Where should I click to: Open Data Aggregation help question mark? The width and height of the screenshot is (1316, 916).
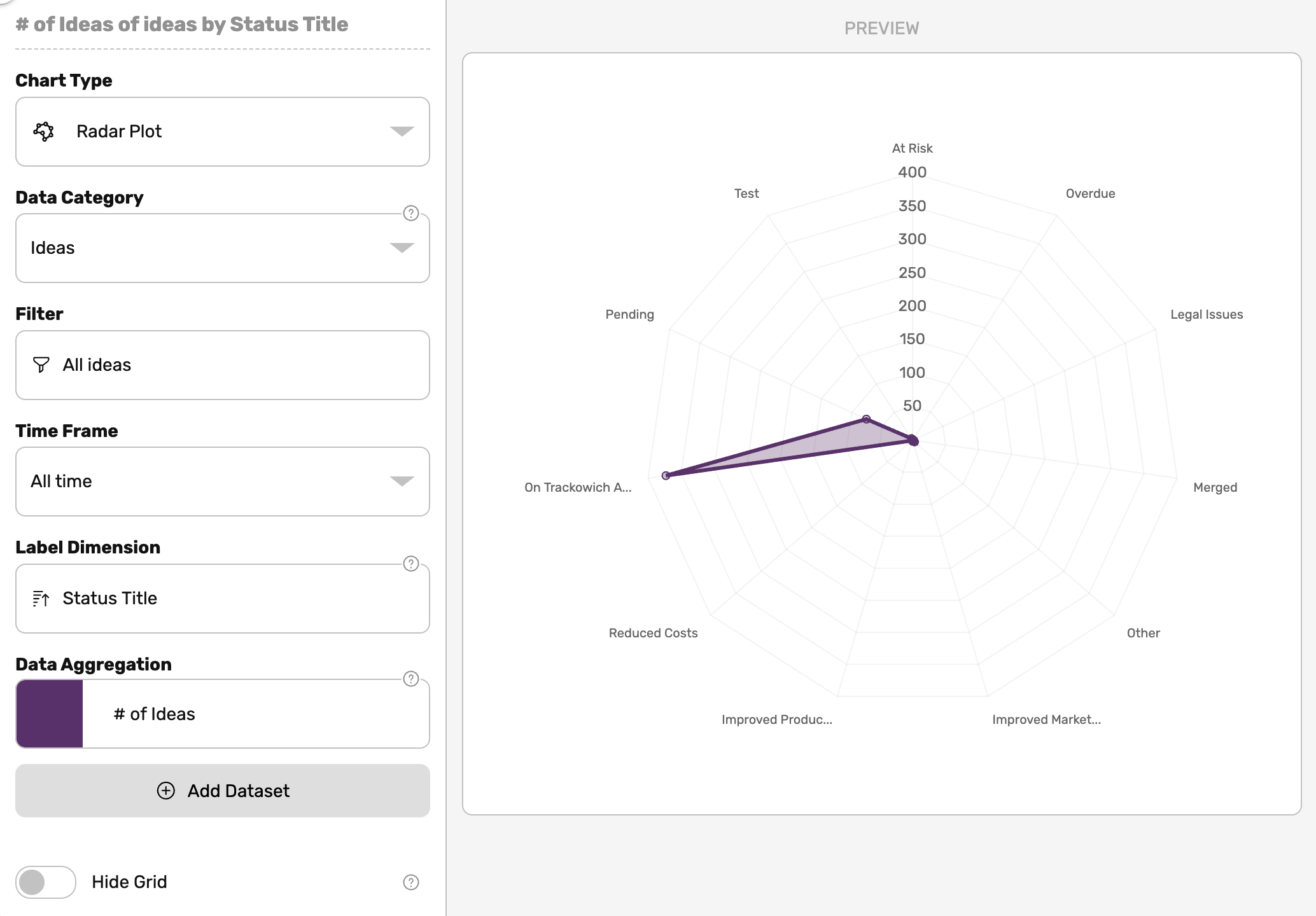[x=411, y=679]
